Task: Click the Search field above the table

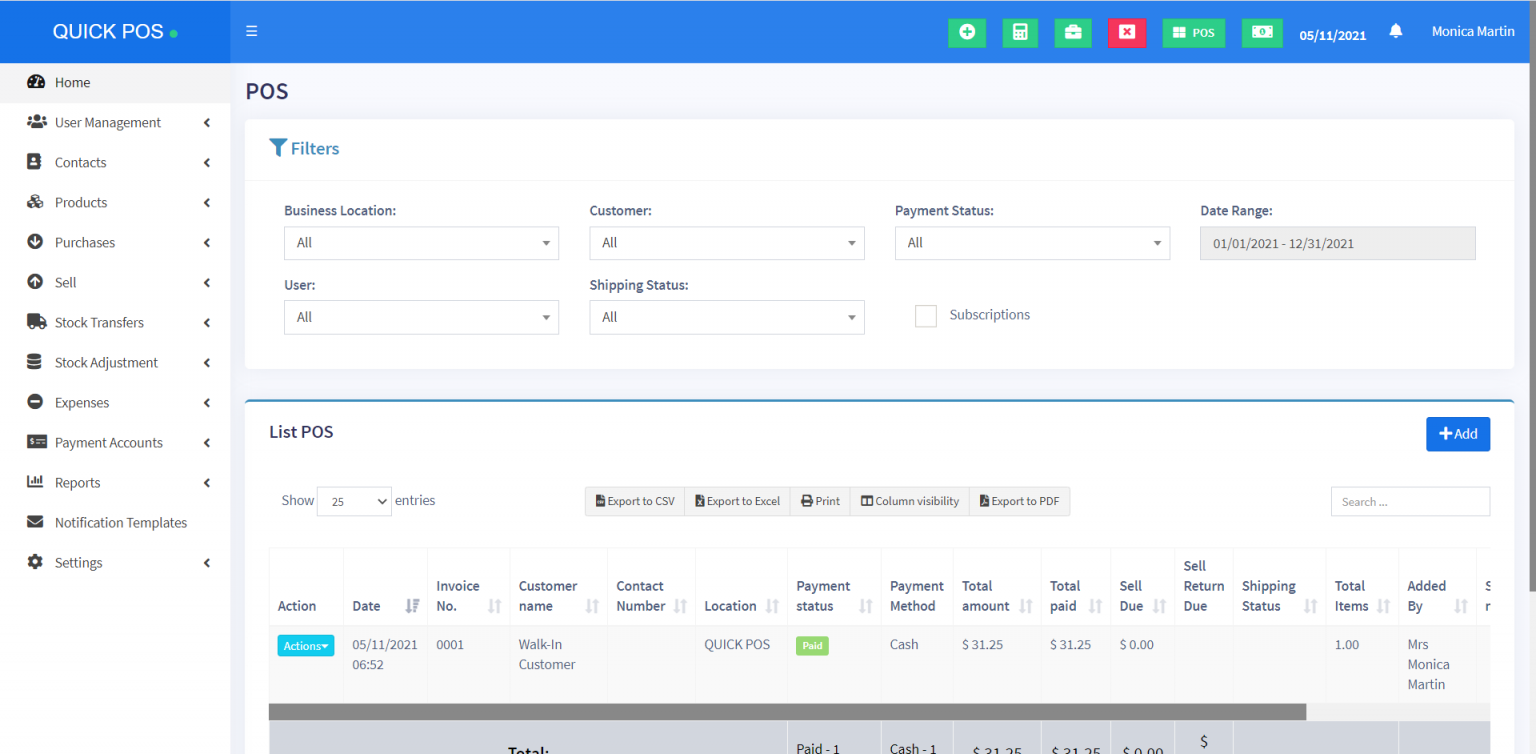Action: pyautogui.click(x=1410, y=501)
